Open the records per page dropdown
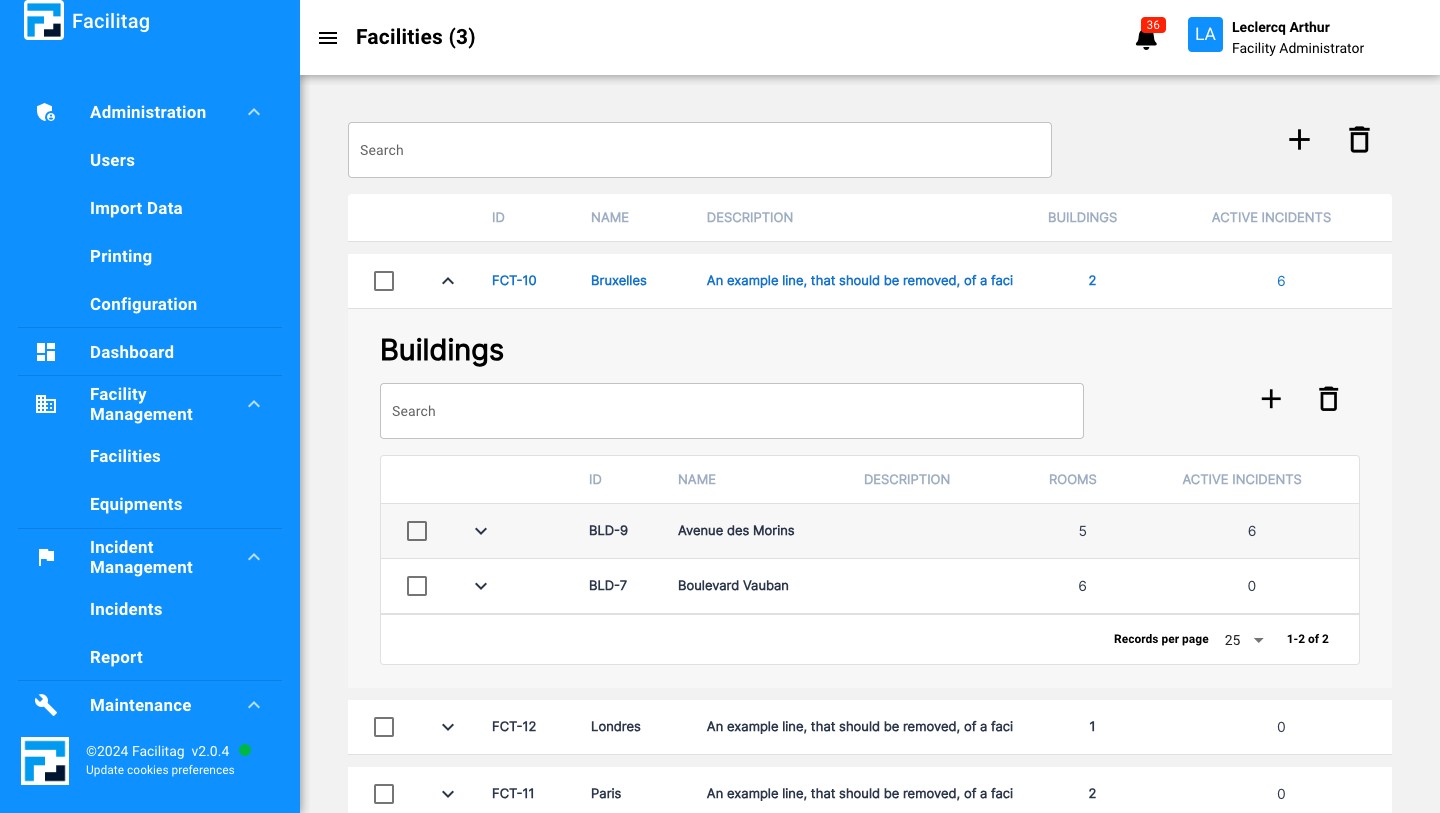Image resolution: width=1440 pixels, height=813 pixels. click(x=1244, y=640)
